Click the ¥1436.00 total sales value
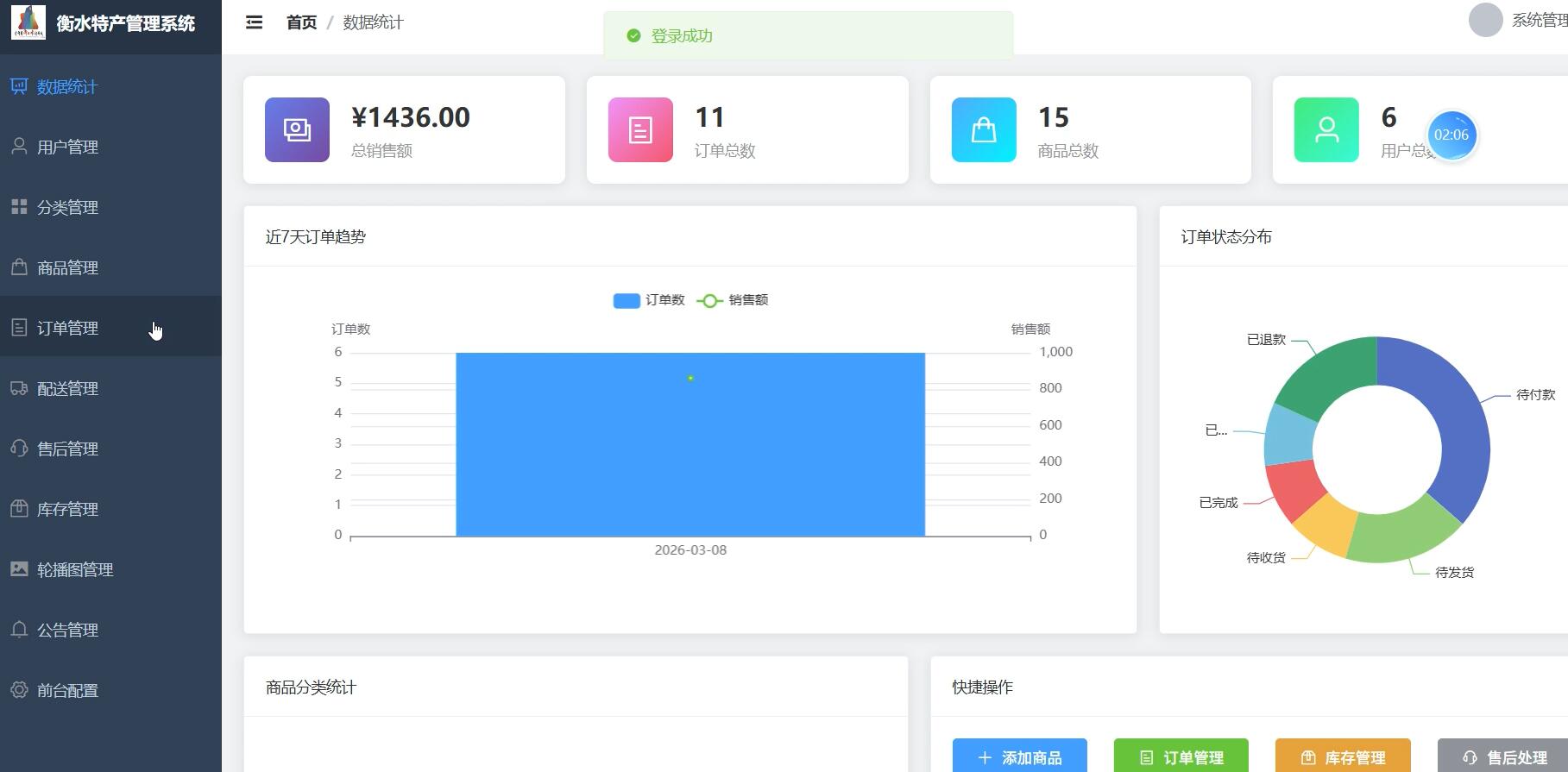 point(411,117)
